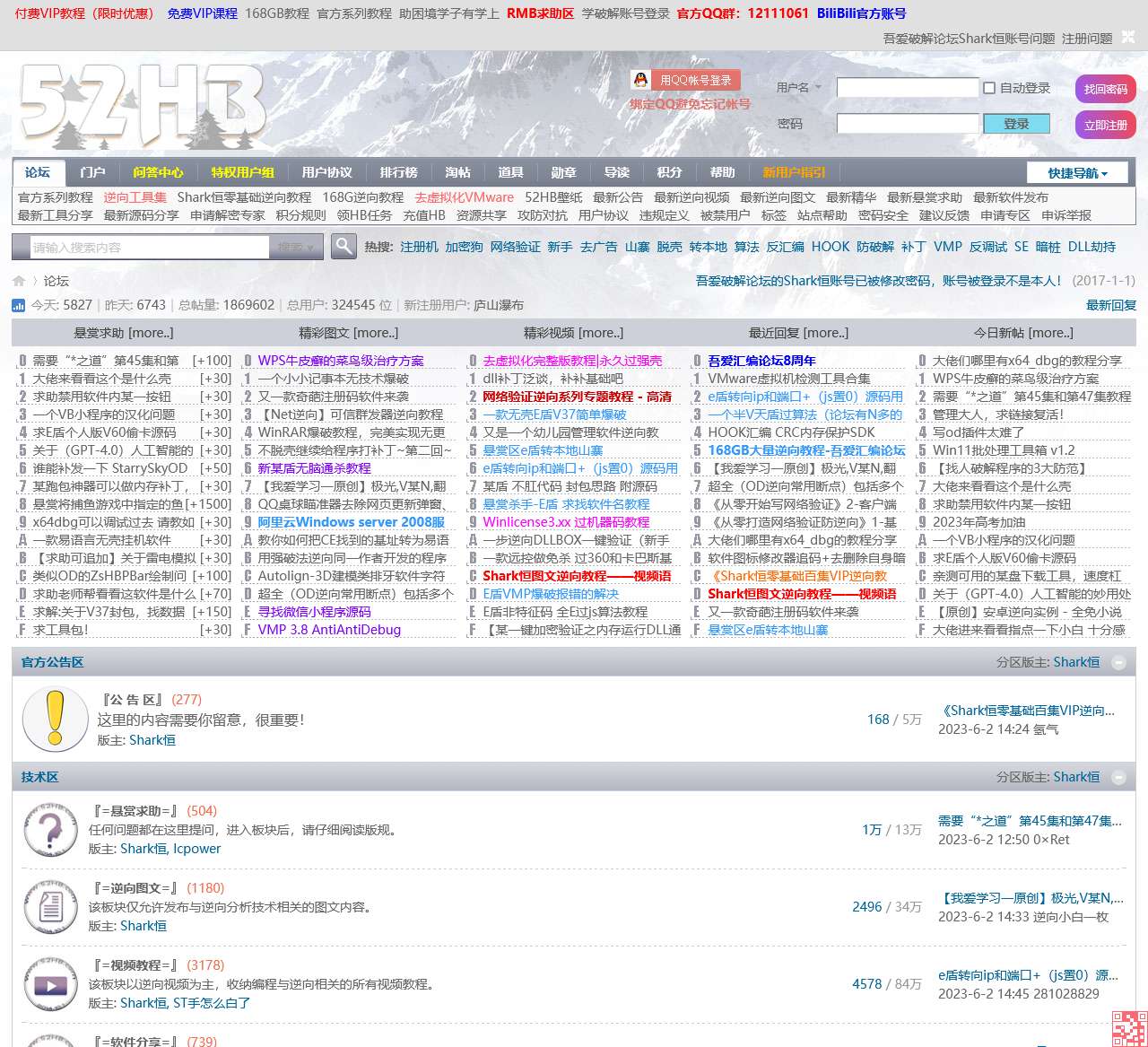Screen dimensions: 1148x1047
Task: Open the 庐山瀑布 new user link
Action: [498, 305]
